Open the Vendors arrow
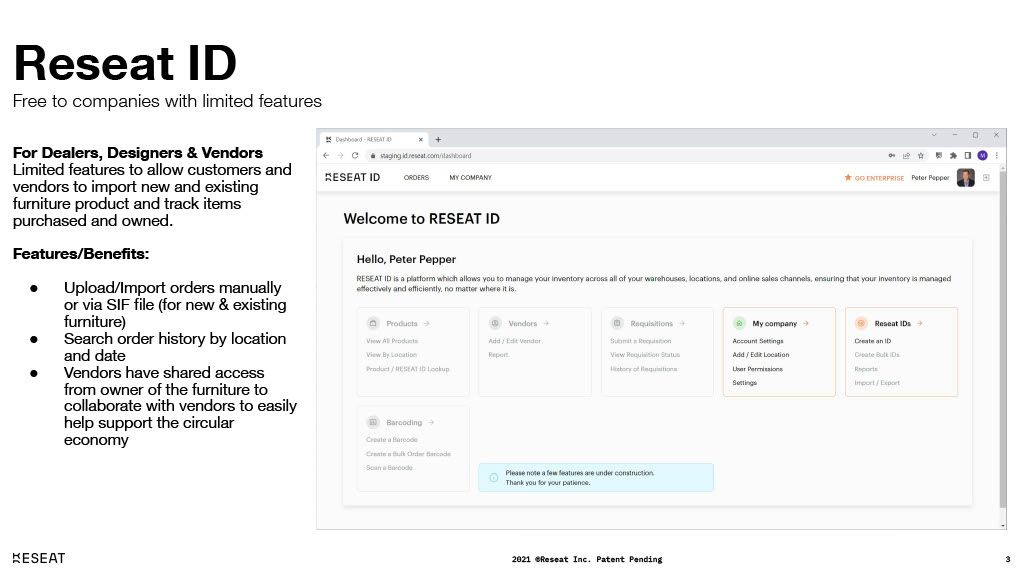The image size is (1024, 576). 546,323
